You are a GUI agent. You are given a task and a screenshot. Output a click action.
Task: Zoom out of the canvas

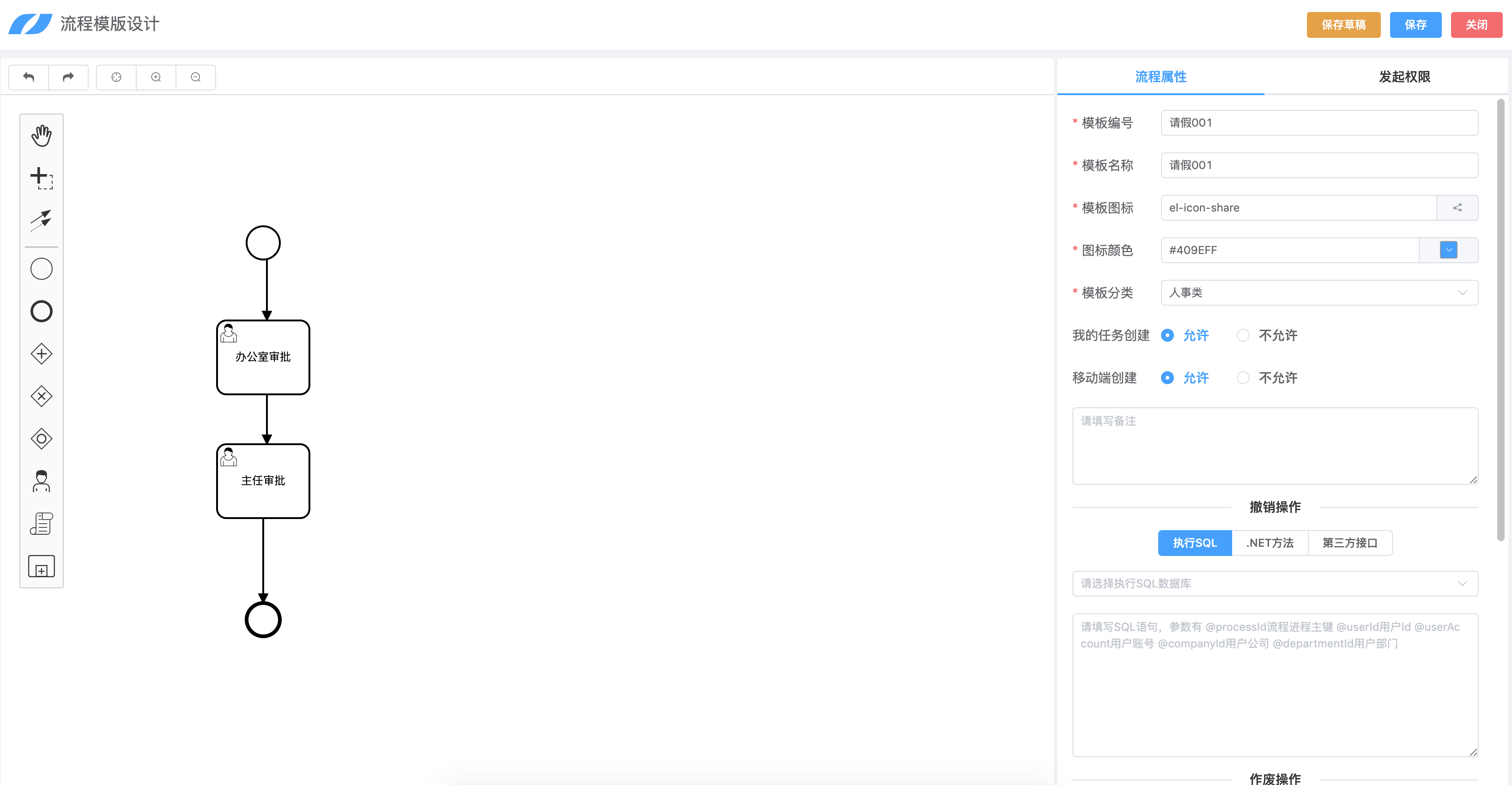pos(196,77)
